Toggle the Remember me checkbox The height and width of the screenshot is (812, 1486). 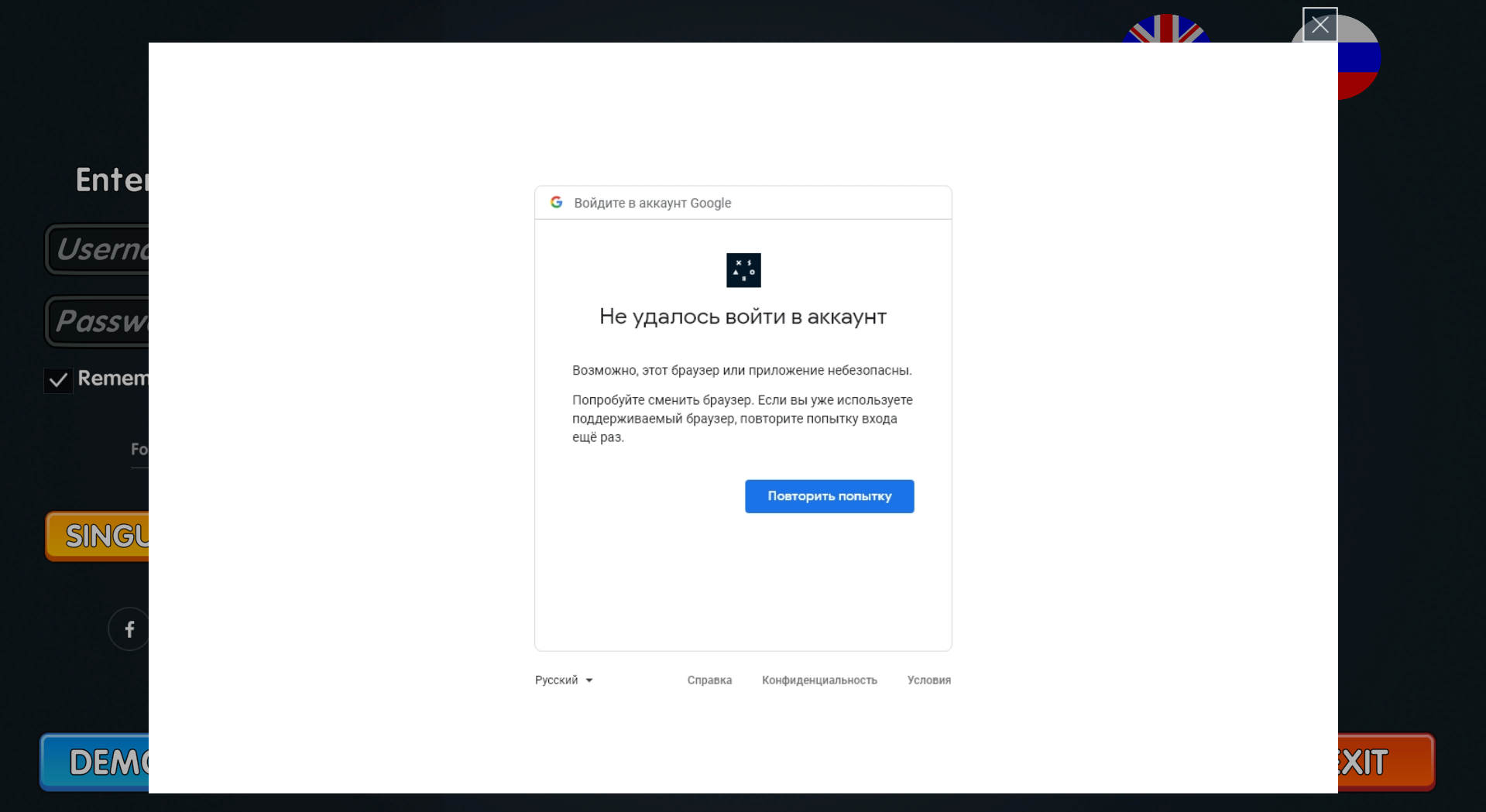tap(58, 380)
